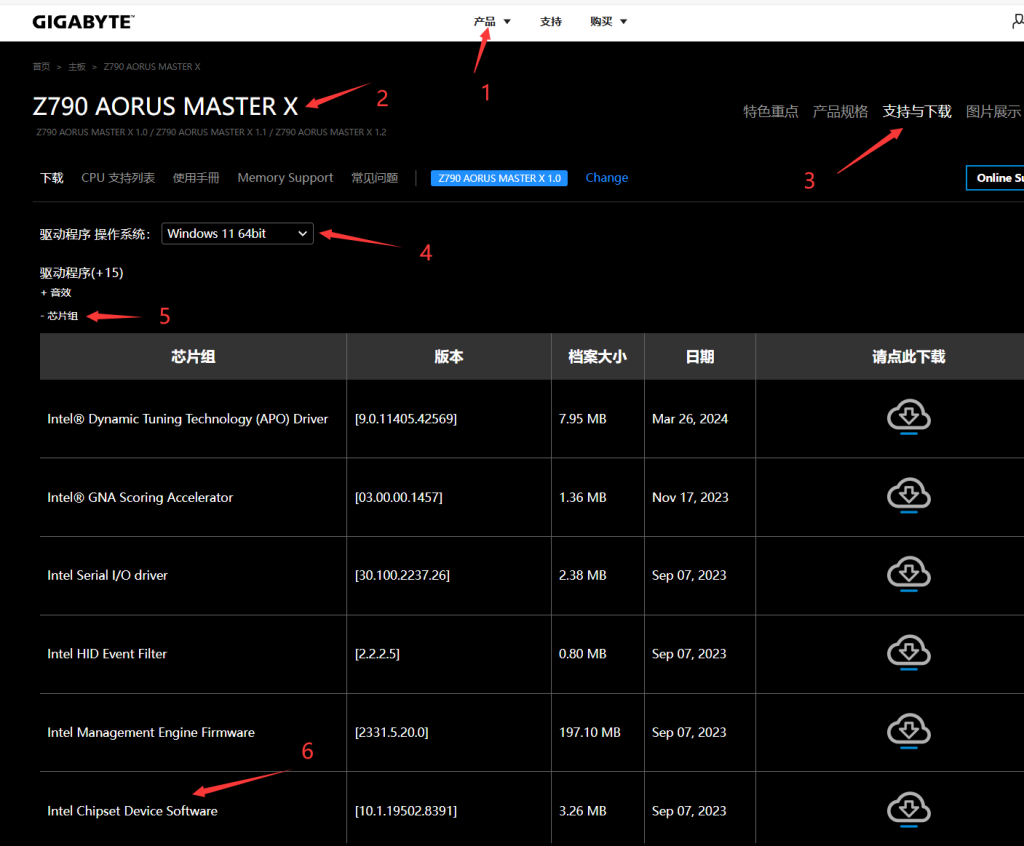Select the CPU 支持列表 sub-tab
Image resolution: width=1024 pixels, height=846 pixels.
pyautogui.click(x=118, y=178)
